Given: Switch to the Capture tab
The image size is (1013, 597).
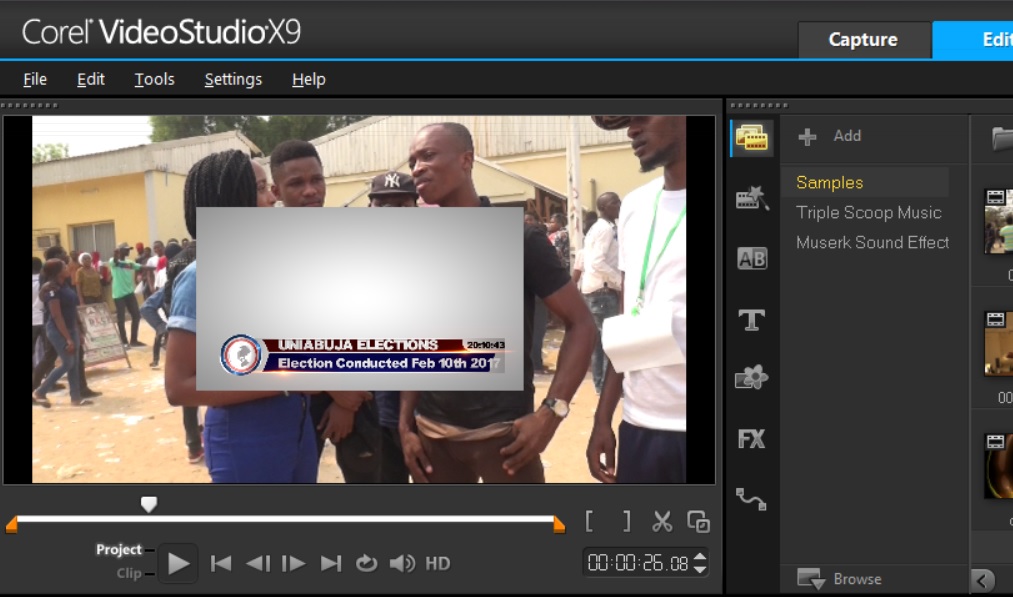Looking at the screenshot, I should pyautogui.click(x=863, y=39).
